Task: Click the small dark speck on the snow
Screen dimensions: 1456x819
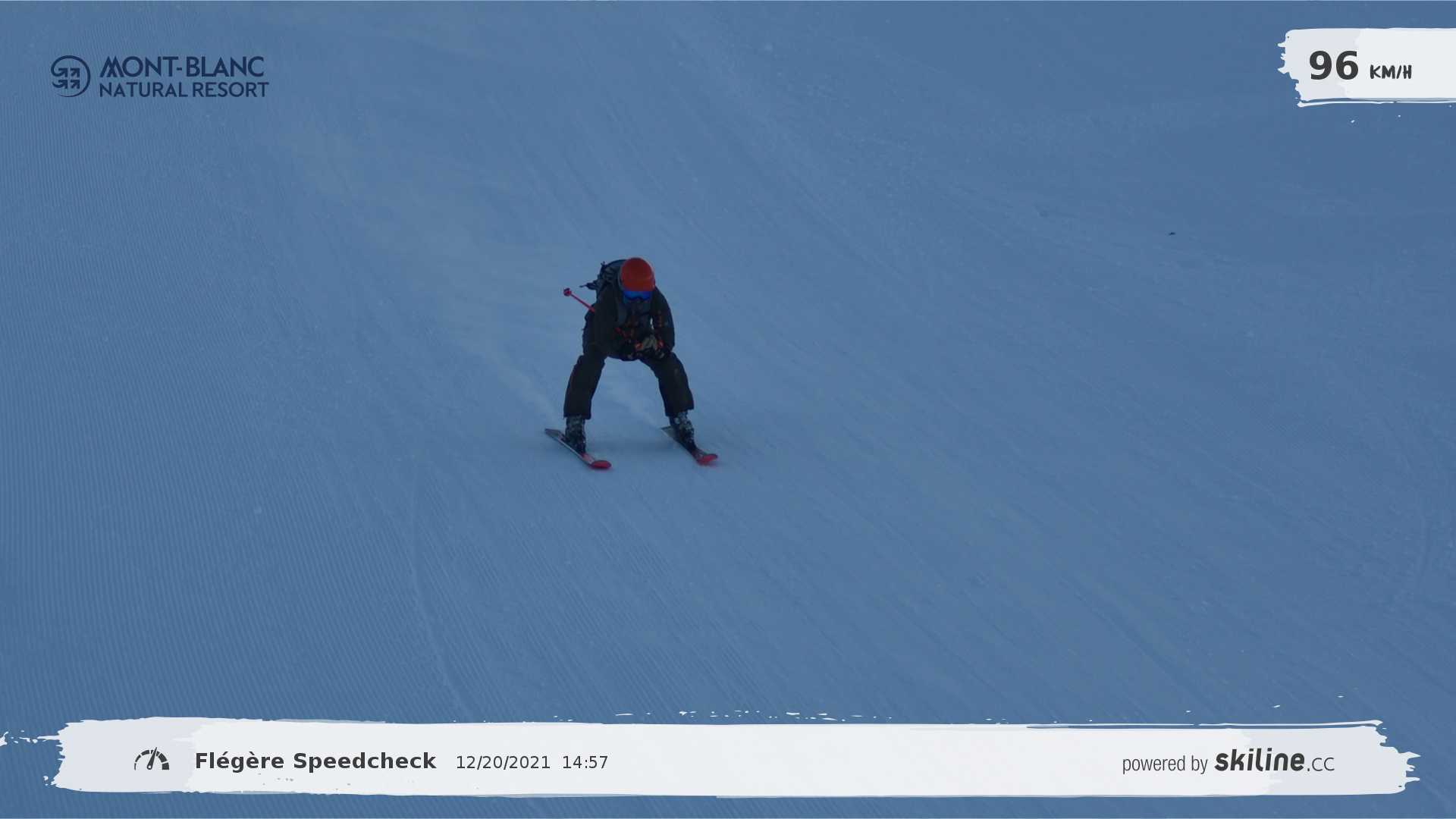Action: (x=1171, y=234)
